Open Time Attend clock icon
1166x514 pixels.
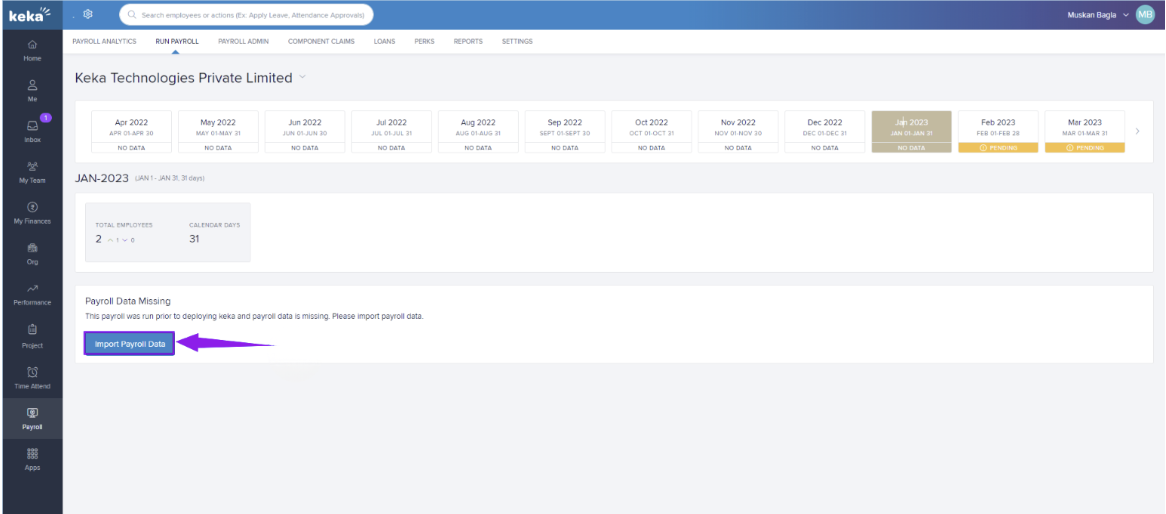click(x=32, y=377)
